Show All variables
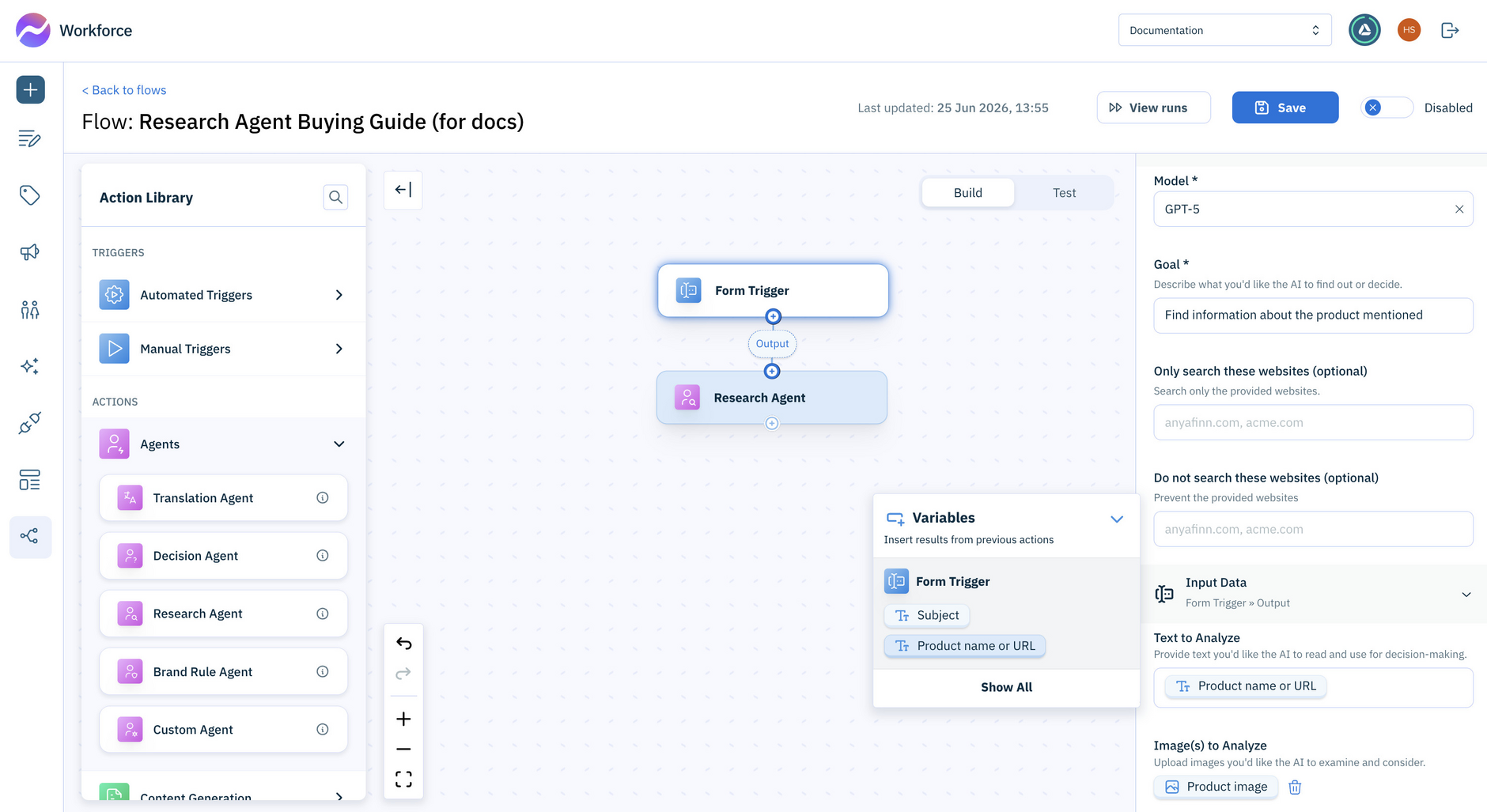1487x812 pixels. pyautogui.click(x=1006, y=687)
